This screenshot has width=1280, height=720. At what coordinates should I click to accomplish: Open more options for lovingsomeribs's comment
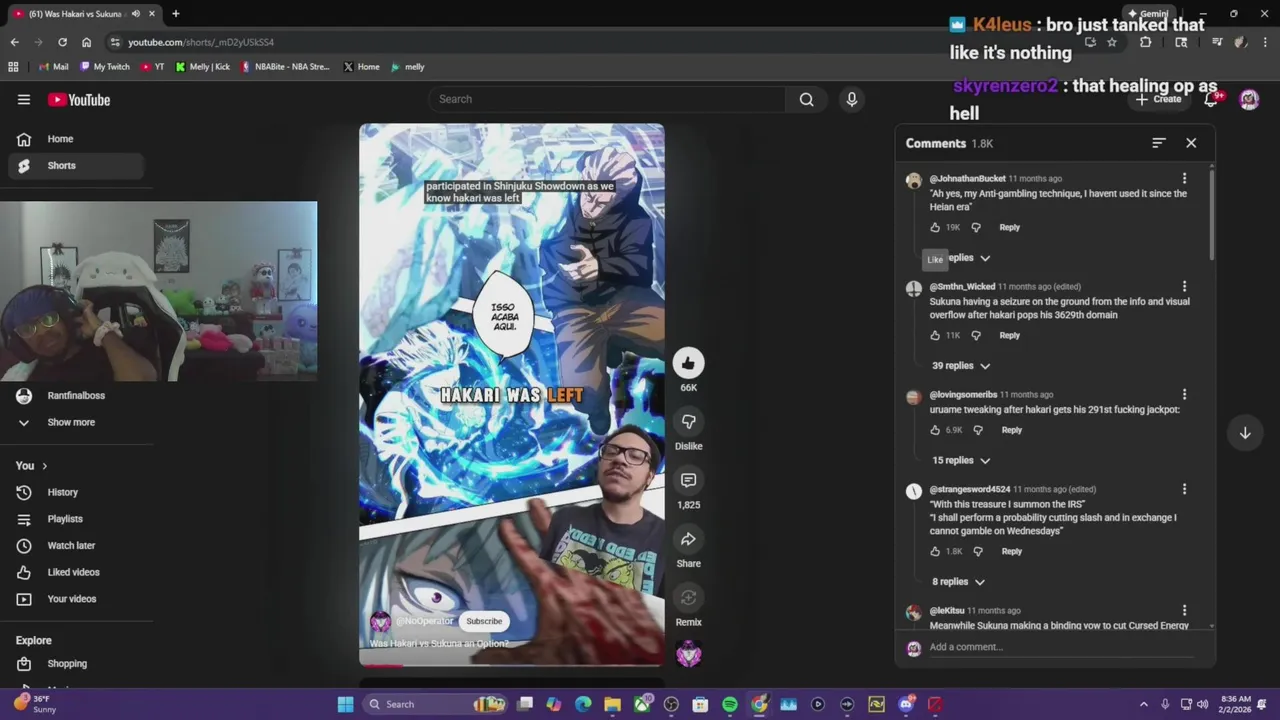pos(1184,395)
